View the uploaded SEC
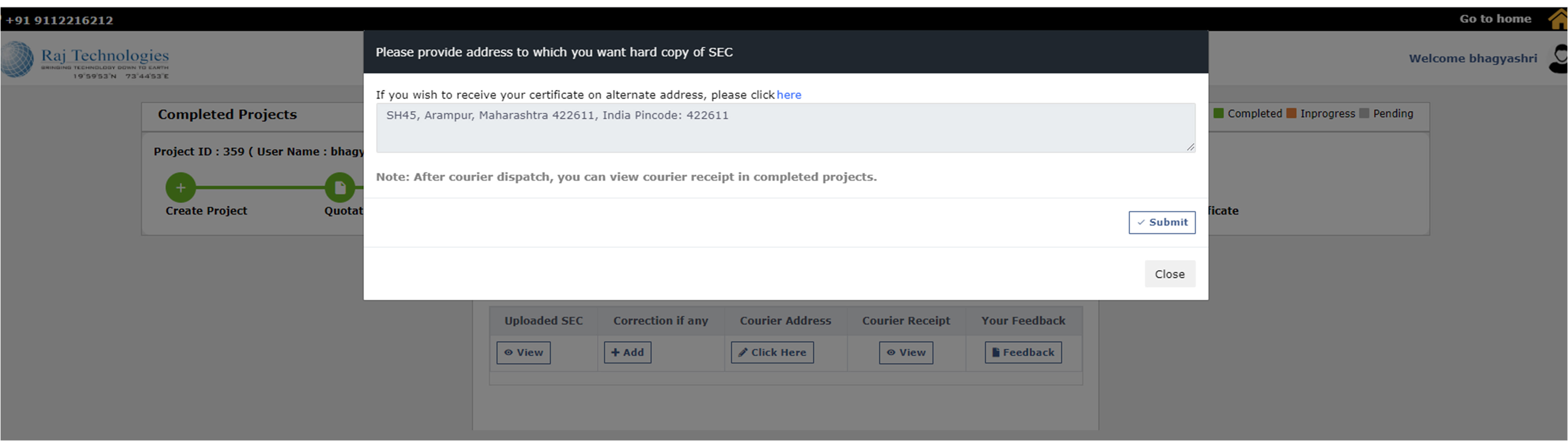The image size is (1568, 441). (x=524, y=352)
